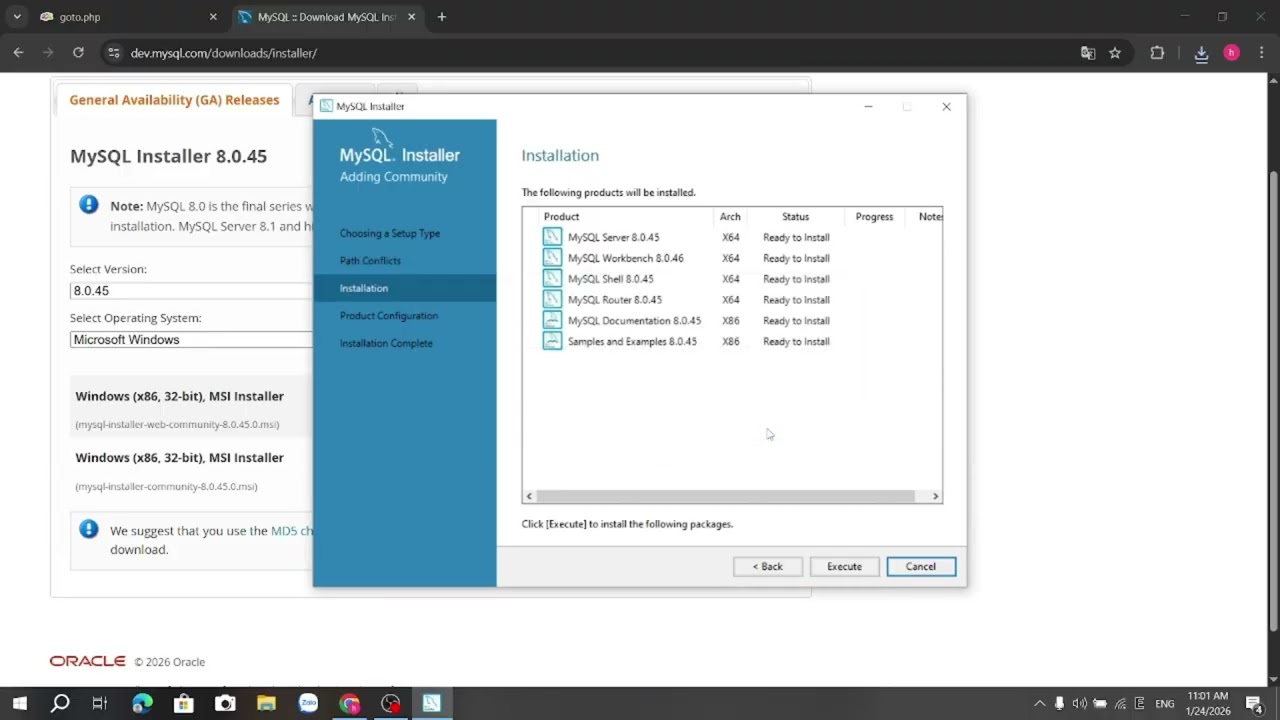Open the translate page icon

(1088, 53)
